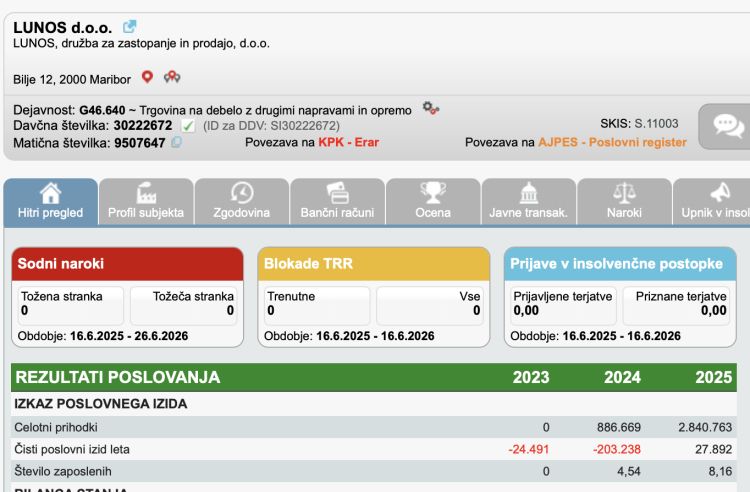Click net result 27.892
The width and height of the screenshot is (750, 492).
(714, 449)
